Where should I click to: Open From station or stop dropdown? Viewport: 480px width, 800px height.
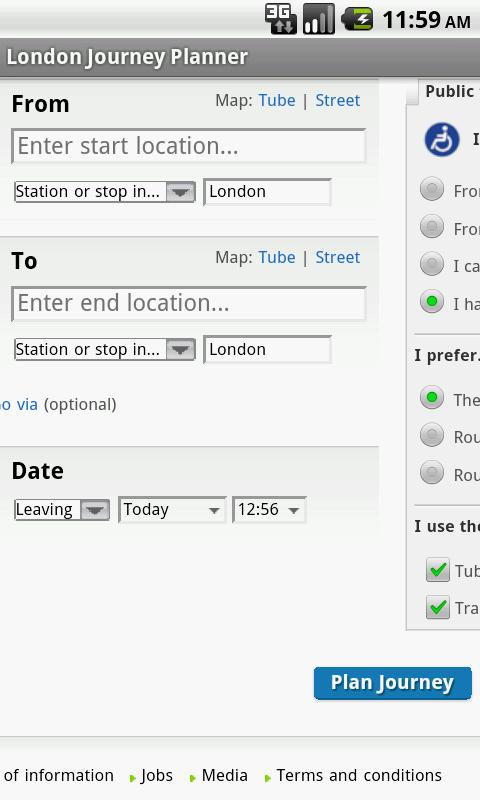click(x=105, y=192)
